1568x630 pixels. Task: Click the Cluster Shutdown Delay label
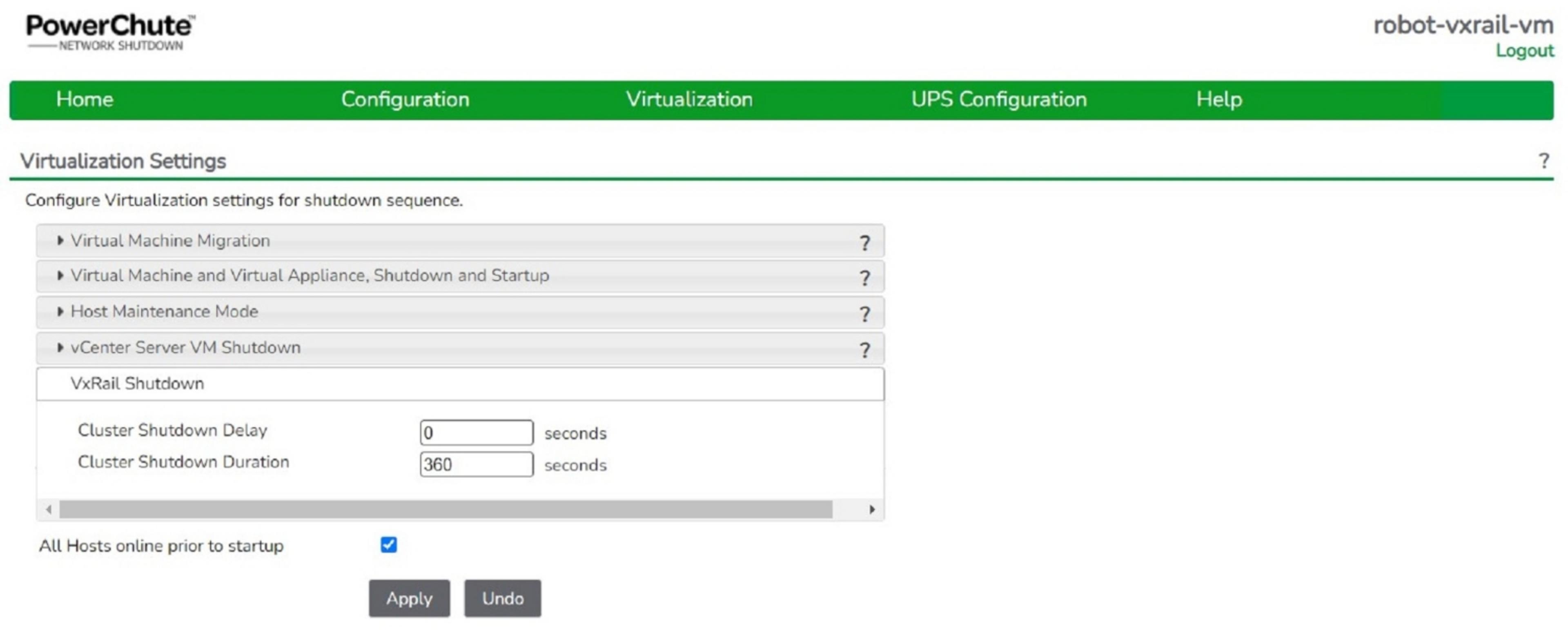(172, 430)
